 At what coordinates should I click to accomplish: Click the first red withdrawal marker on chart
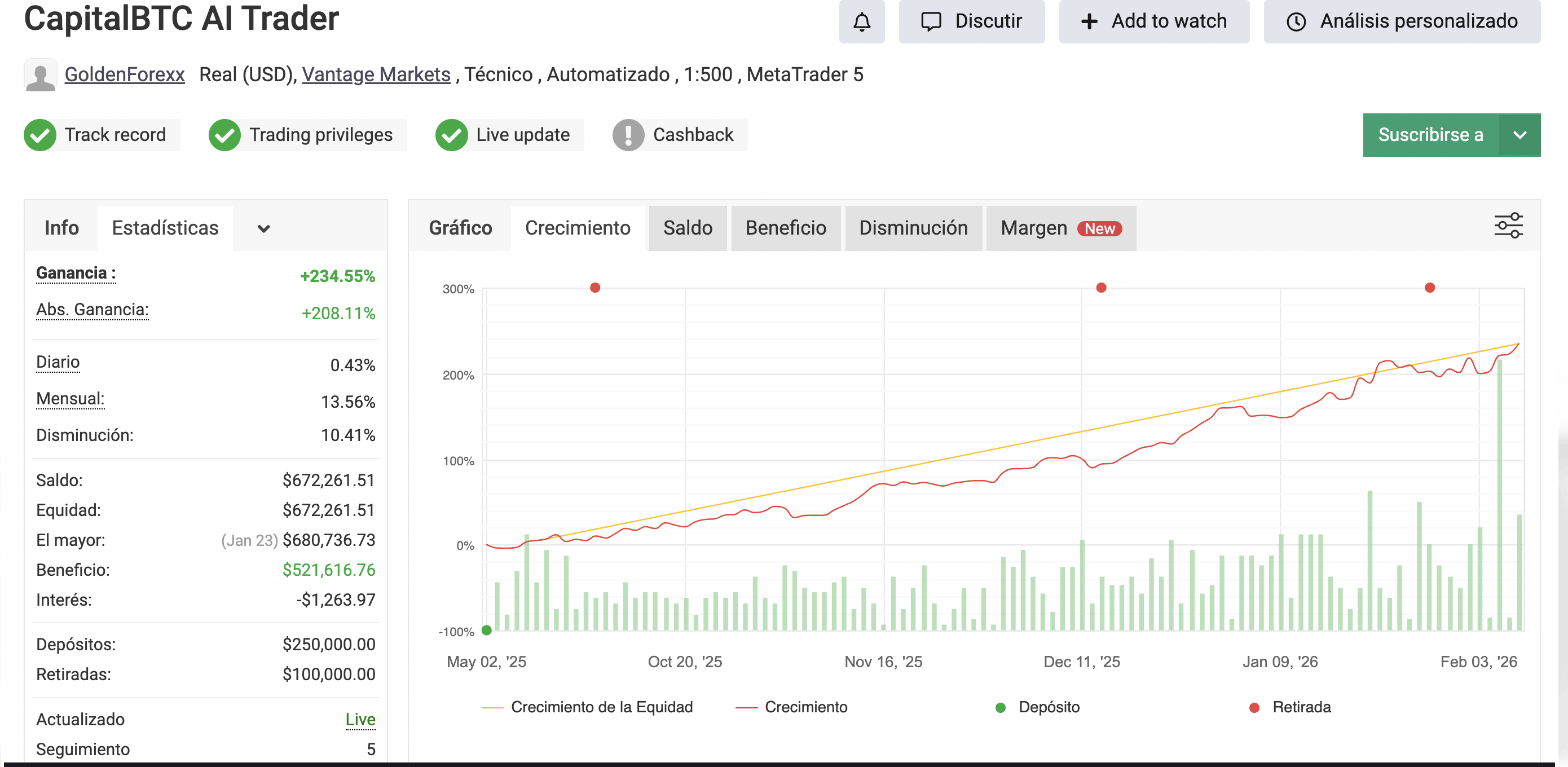pyautogui.click(x=594, y=288)
